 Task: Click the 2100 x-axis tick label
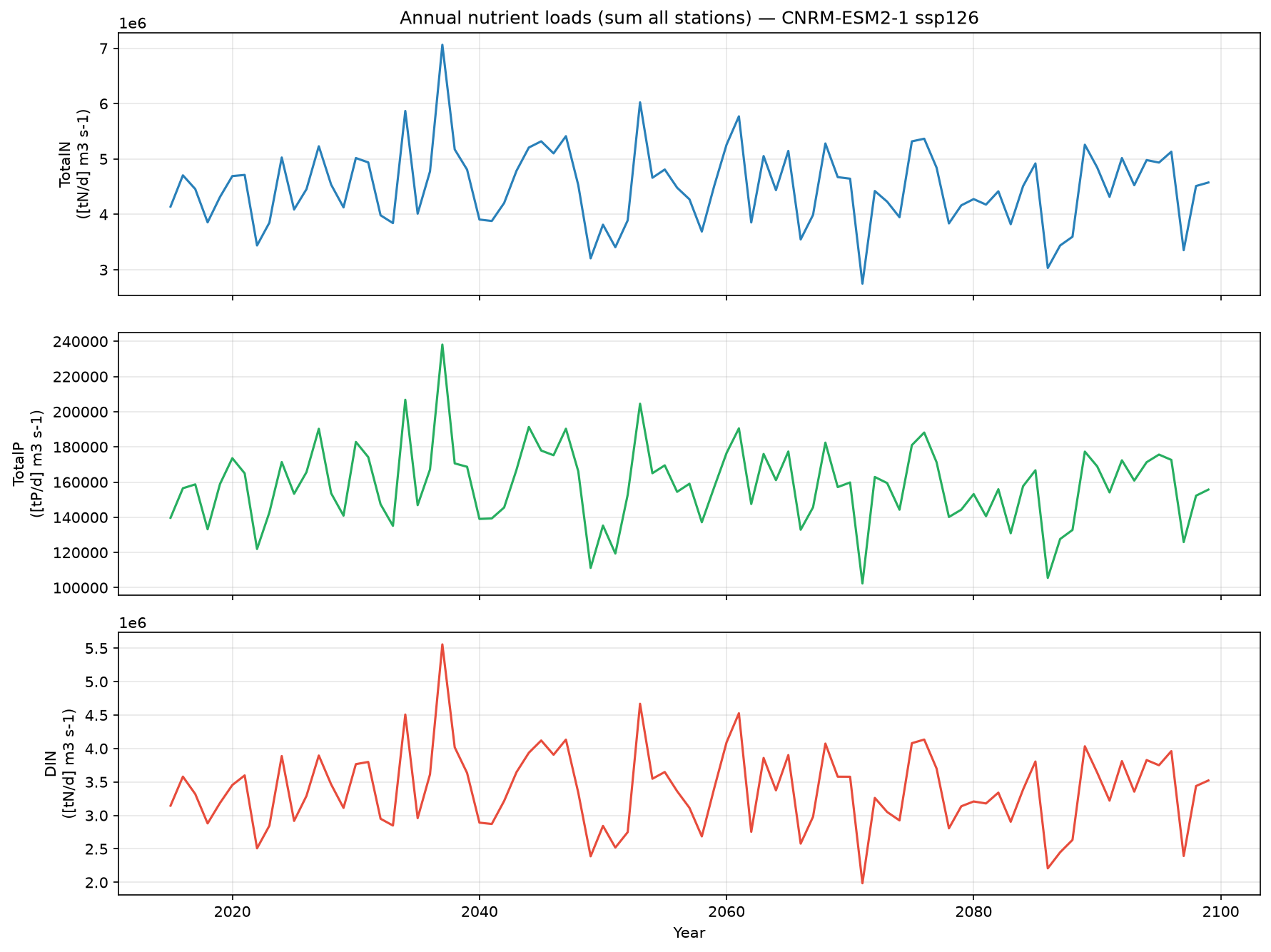click(1220, 911)
